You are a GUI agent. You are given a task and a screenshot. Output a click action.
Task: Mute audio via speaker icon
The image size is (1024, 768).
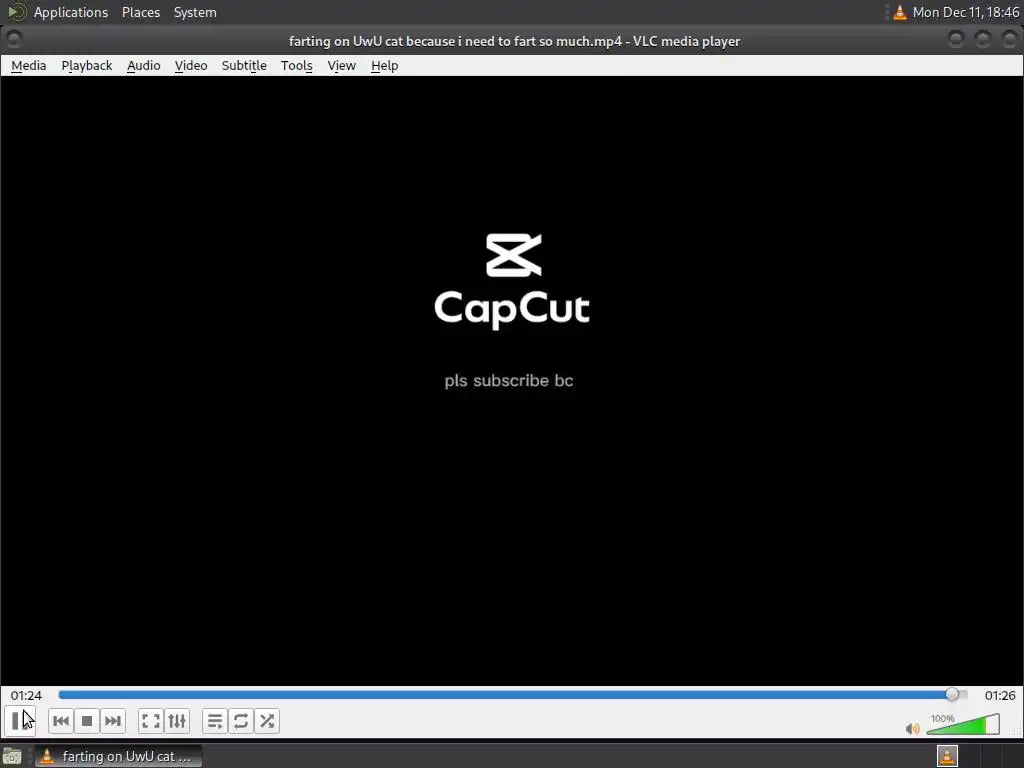point(912,728)
